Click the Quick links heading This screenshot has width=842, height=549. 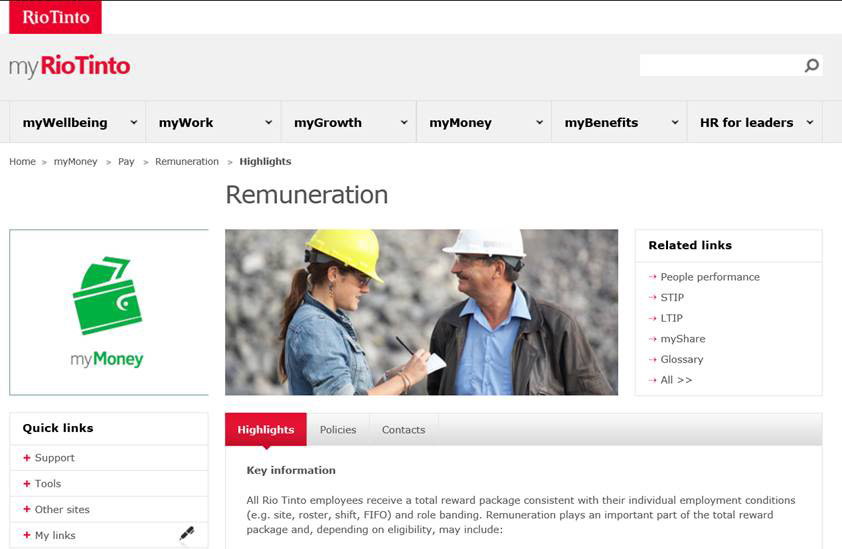coord(58,428)
